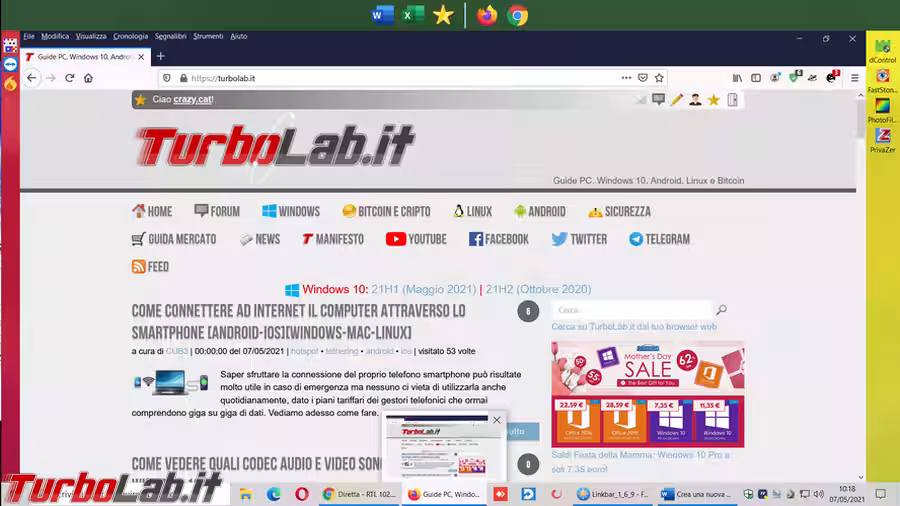Screen dimensions: 900x506
Task: Bookmark this page with the address bar star
Action: point(660,78)
